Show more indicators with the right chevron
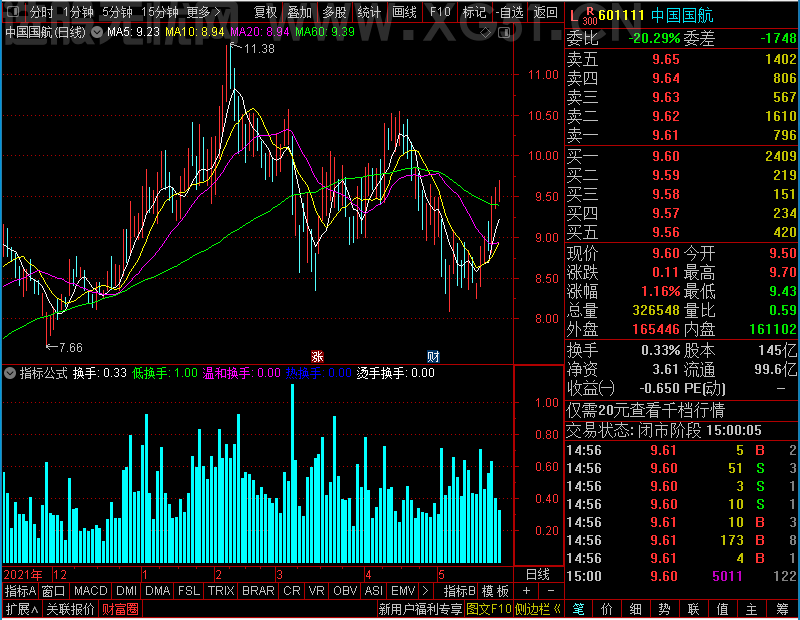Screen dimensions: 800x620 (x=426, y=591)
